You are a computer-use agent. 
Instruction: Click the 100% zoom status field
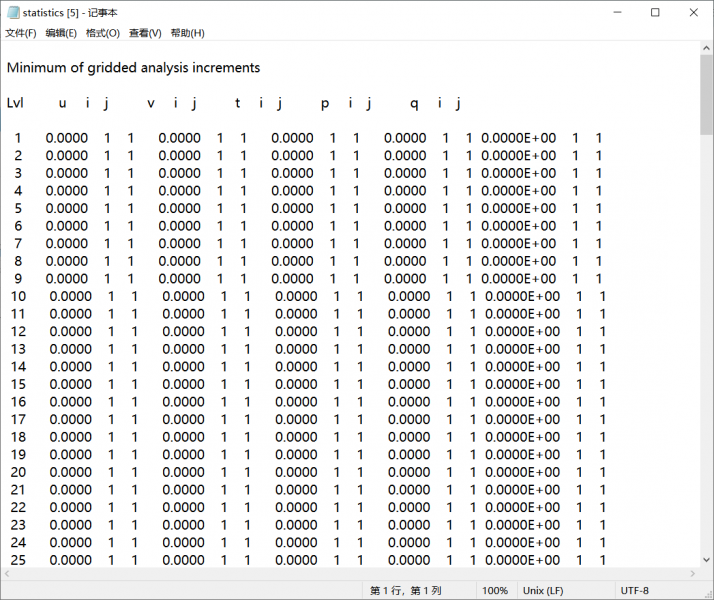[495, 591]
